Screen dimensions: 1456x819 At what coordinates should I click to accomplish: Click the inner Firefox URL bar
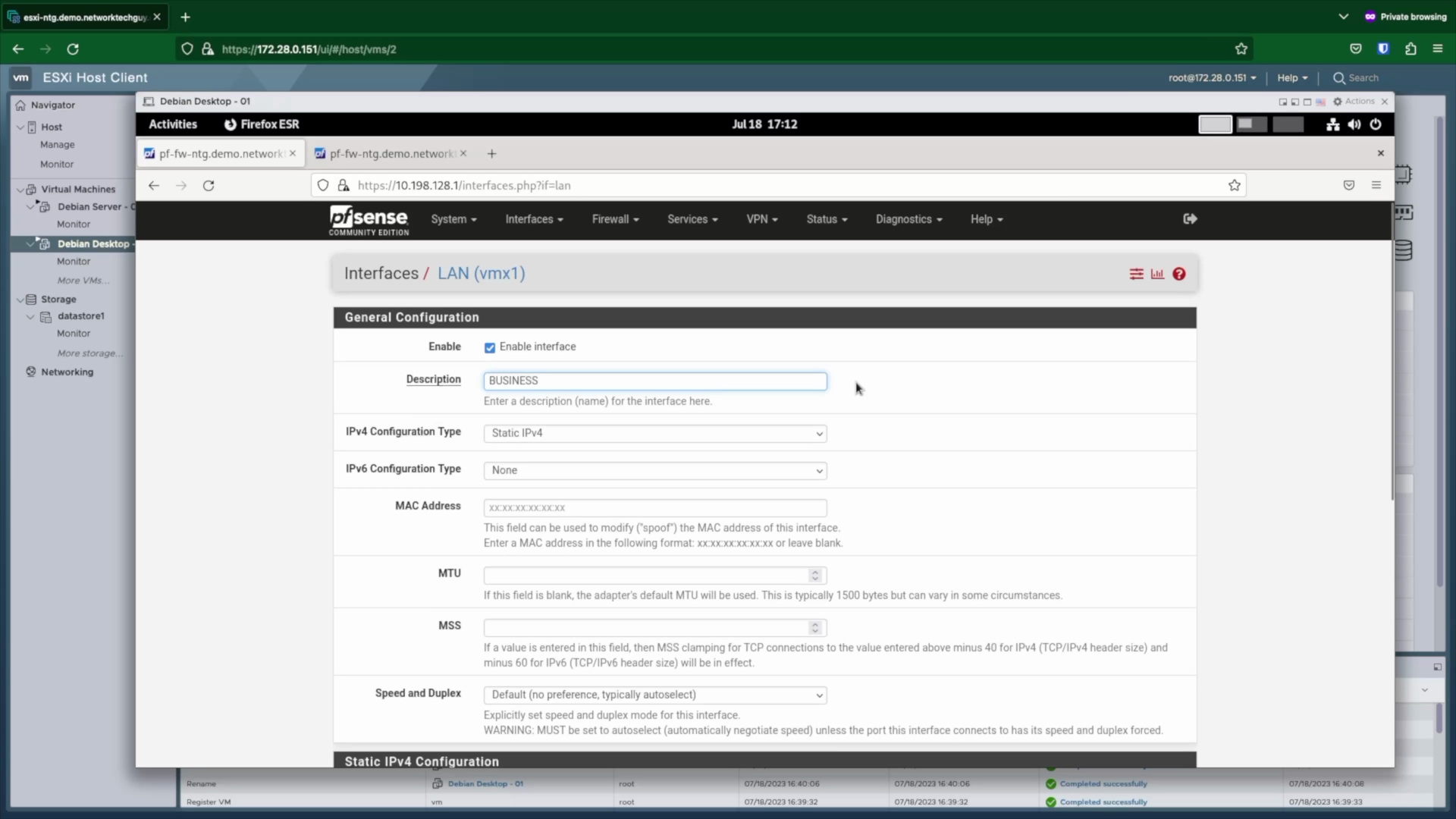779,186
